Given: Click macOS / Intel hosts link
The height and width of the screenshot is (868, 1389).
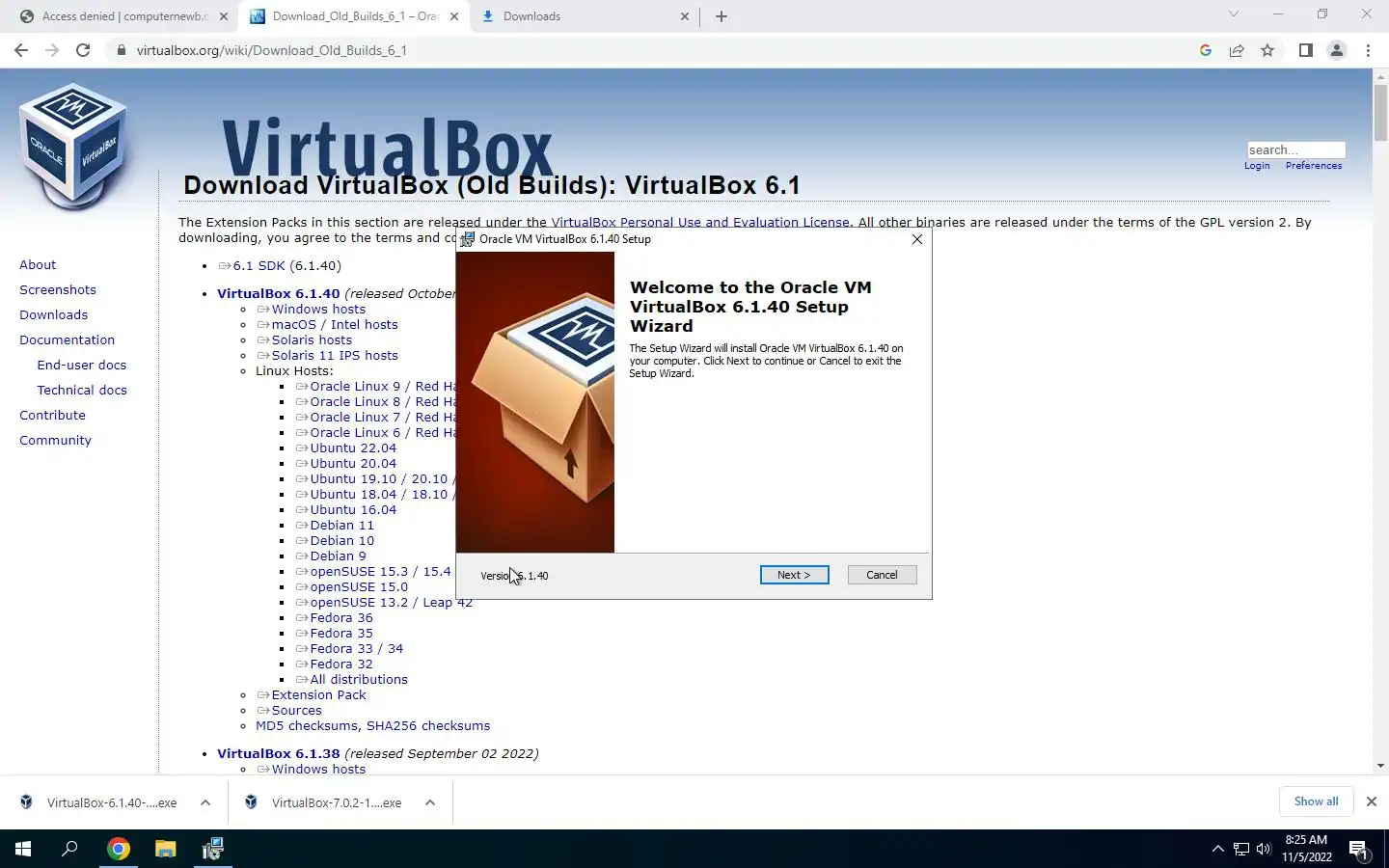Looking at the screenshot, I should coord(335,325).
